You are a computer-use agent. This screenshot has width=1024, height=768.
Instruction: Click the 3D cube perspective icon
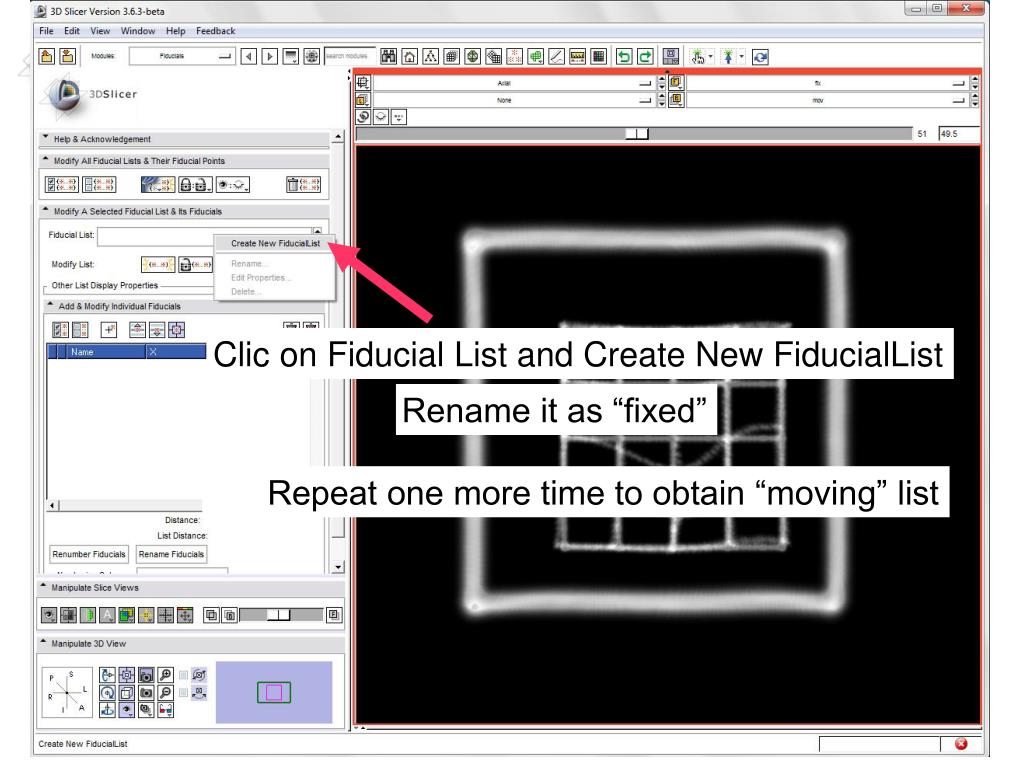(x=127, y=692)
